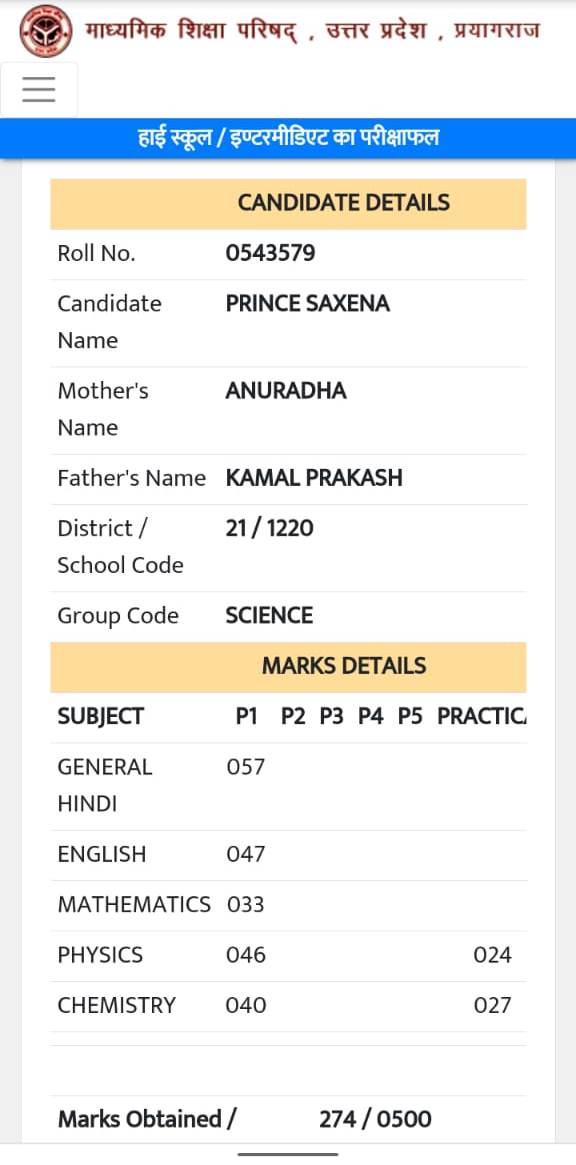Click the SCIENCE group code value
This screenshot has height=1165, width=576.
(x=269, y=616)
